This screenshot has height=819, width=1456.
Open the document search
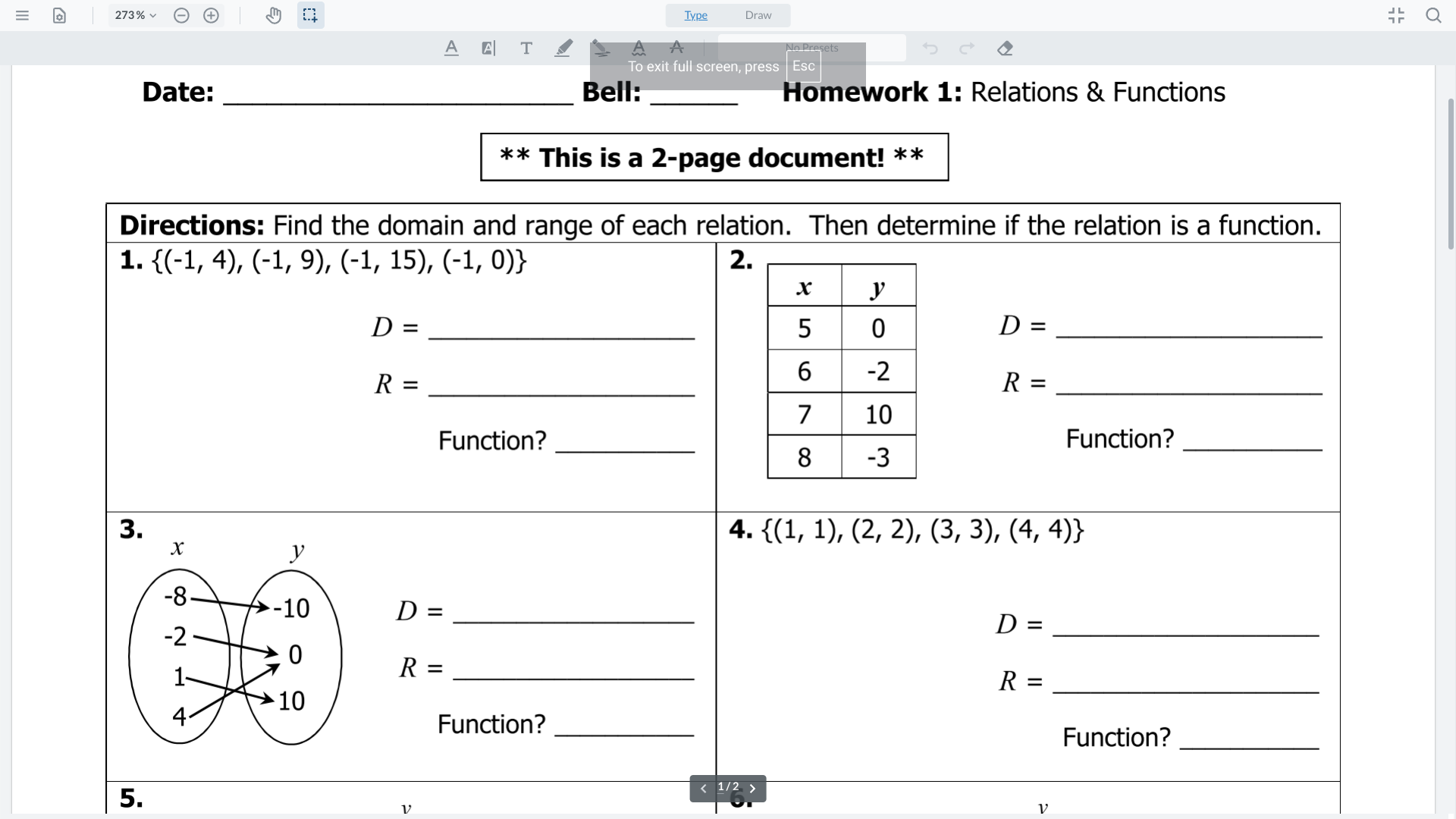1433,15
